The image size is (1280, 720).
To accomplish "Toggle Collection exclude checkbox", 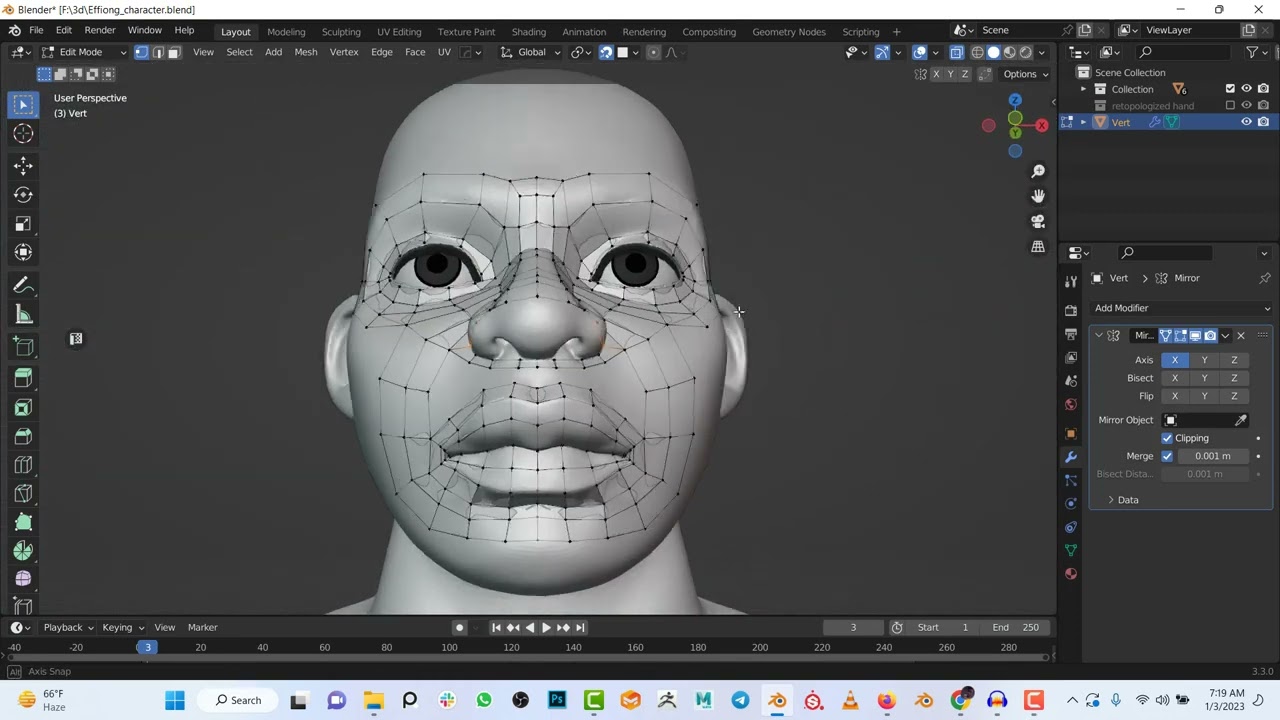I will tap(1230, 89).
